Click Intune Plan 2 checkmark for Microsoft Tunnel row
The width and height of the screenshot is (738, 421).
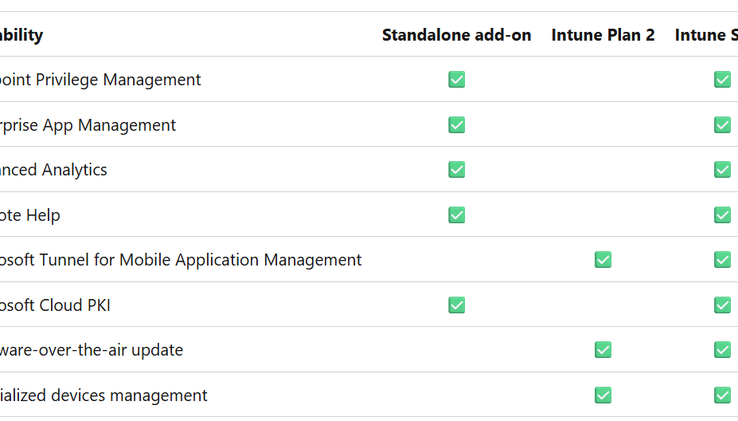click(x=603, y=260)
